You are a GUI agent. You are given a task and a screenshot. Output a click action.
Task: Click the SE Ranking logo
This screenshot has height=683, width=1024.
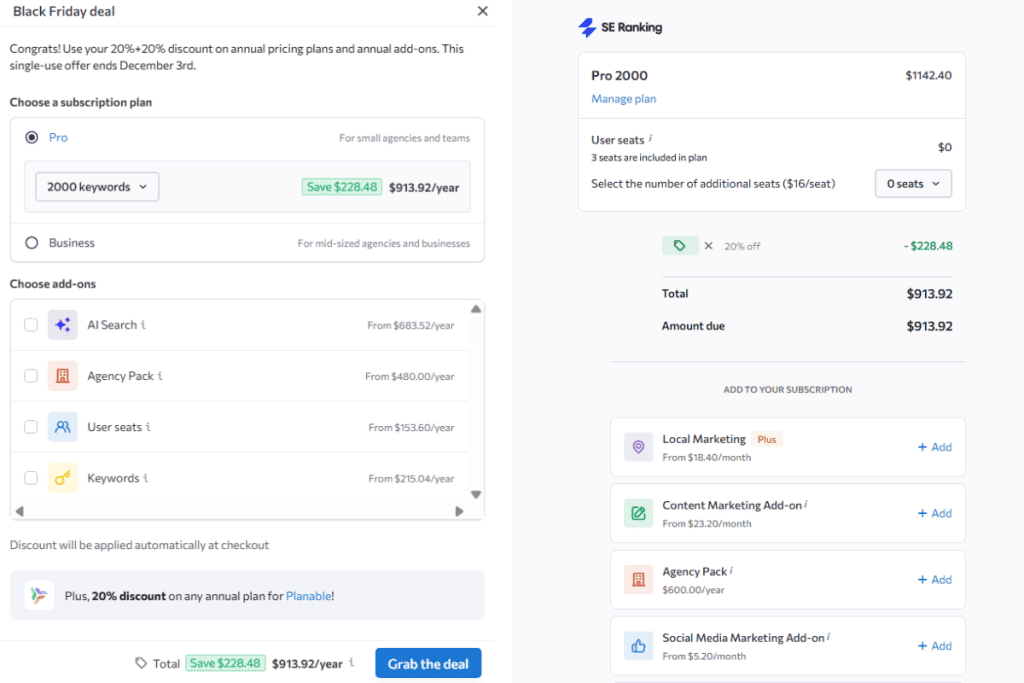point(620,28)
